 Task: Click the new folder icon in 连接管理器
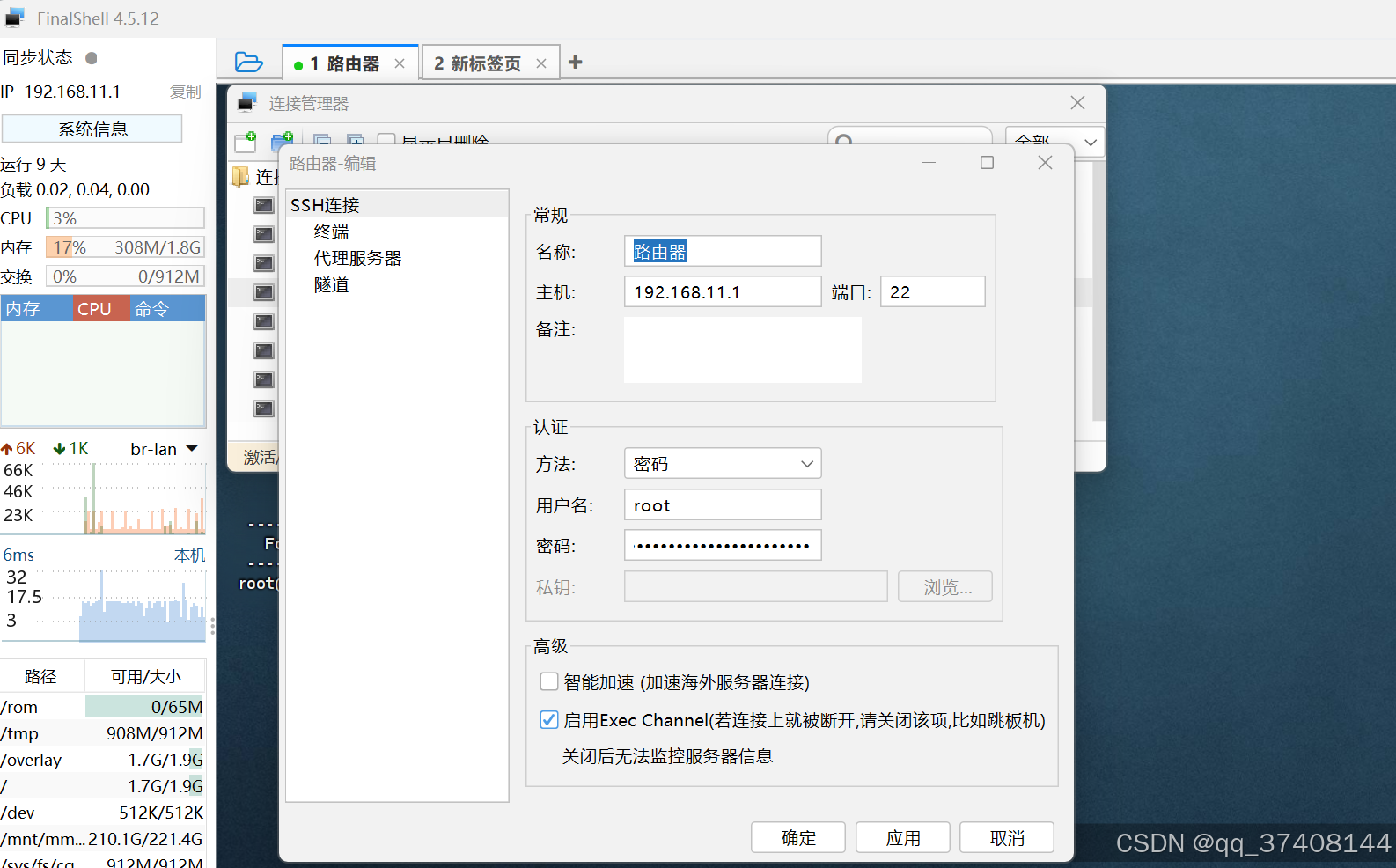[x=283, y=142]
